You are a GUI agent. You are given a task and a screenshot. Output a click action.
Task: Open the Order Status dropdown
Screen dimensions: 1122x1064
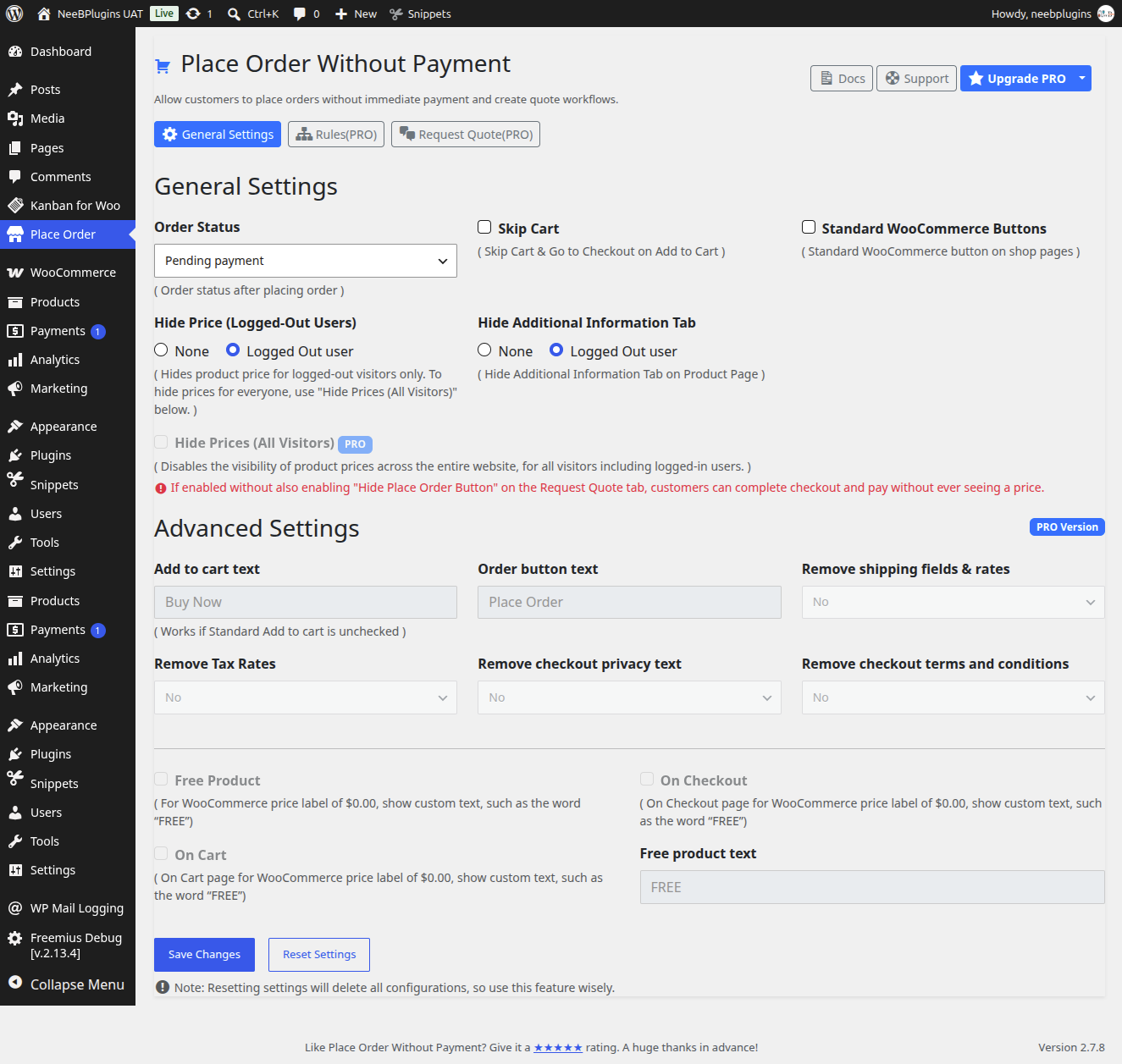(306, 261)
